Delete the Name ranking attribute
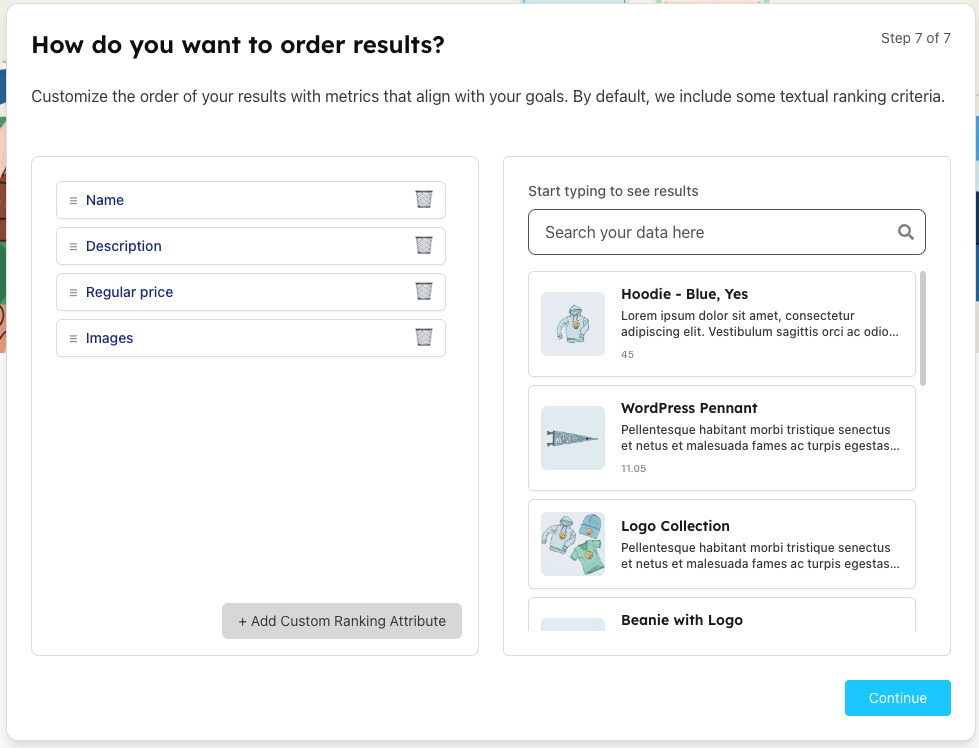This screenshot has height=748, width=979. [424, 200]
